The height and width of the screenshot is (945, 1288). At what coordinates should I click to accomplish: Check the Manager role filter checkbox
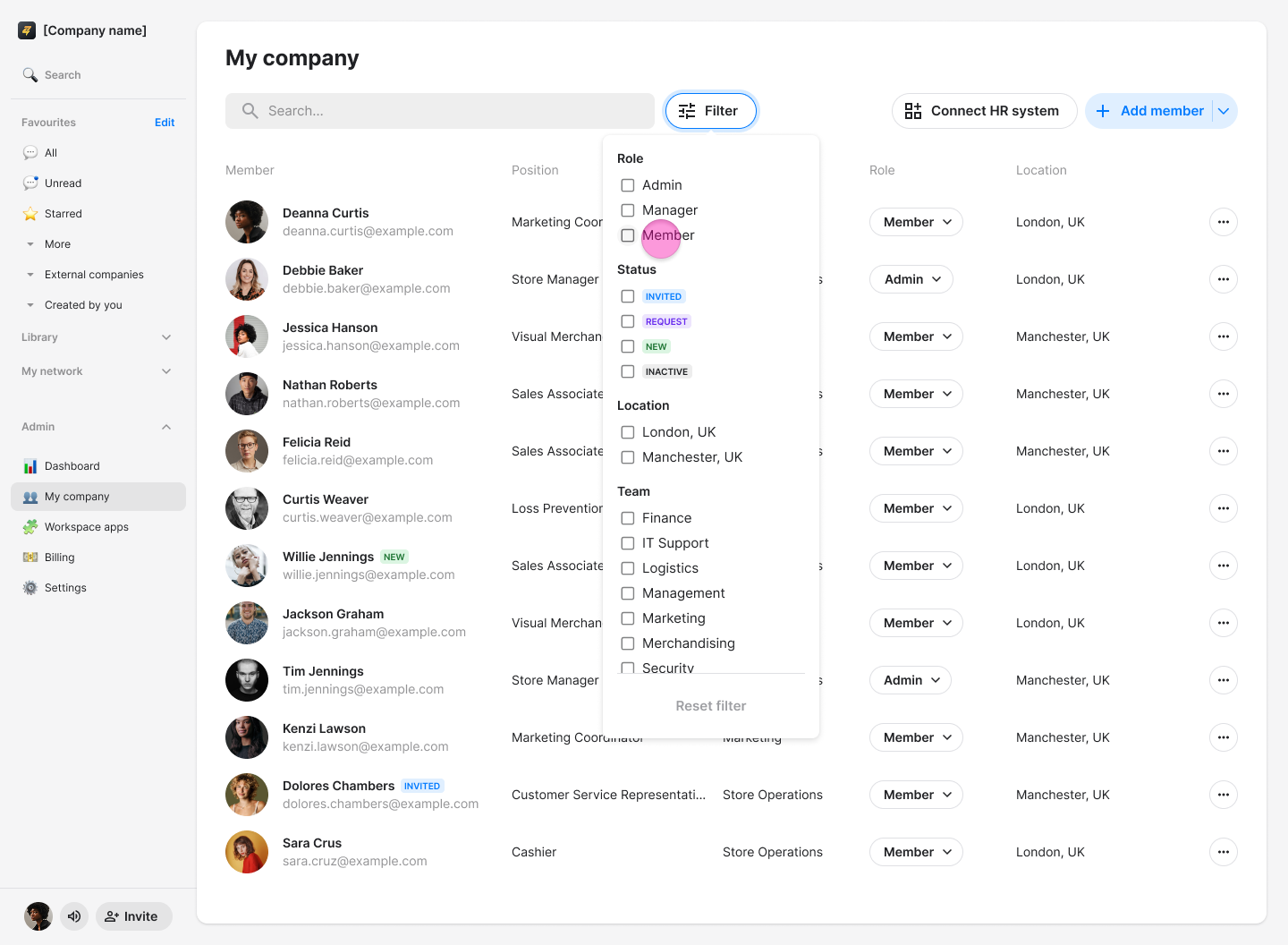628,210
